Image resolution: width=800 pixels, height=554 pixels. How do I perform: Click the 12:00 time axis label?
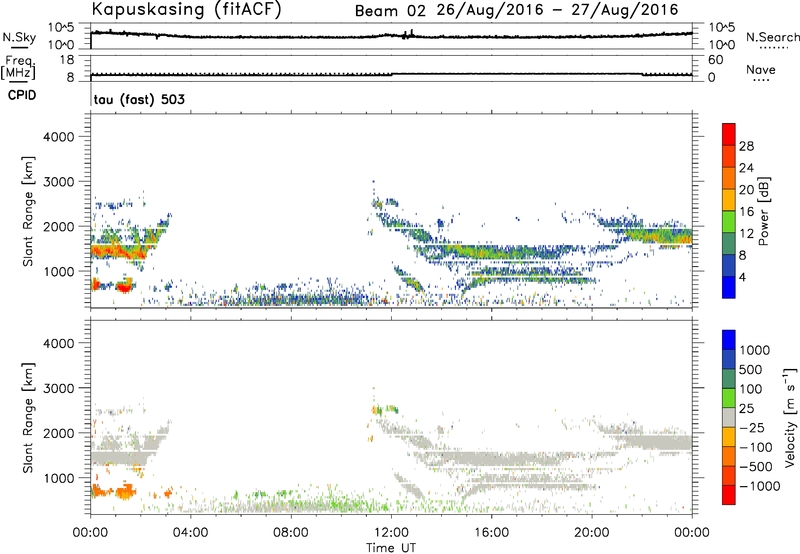point(391,533)
